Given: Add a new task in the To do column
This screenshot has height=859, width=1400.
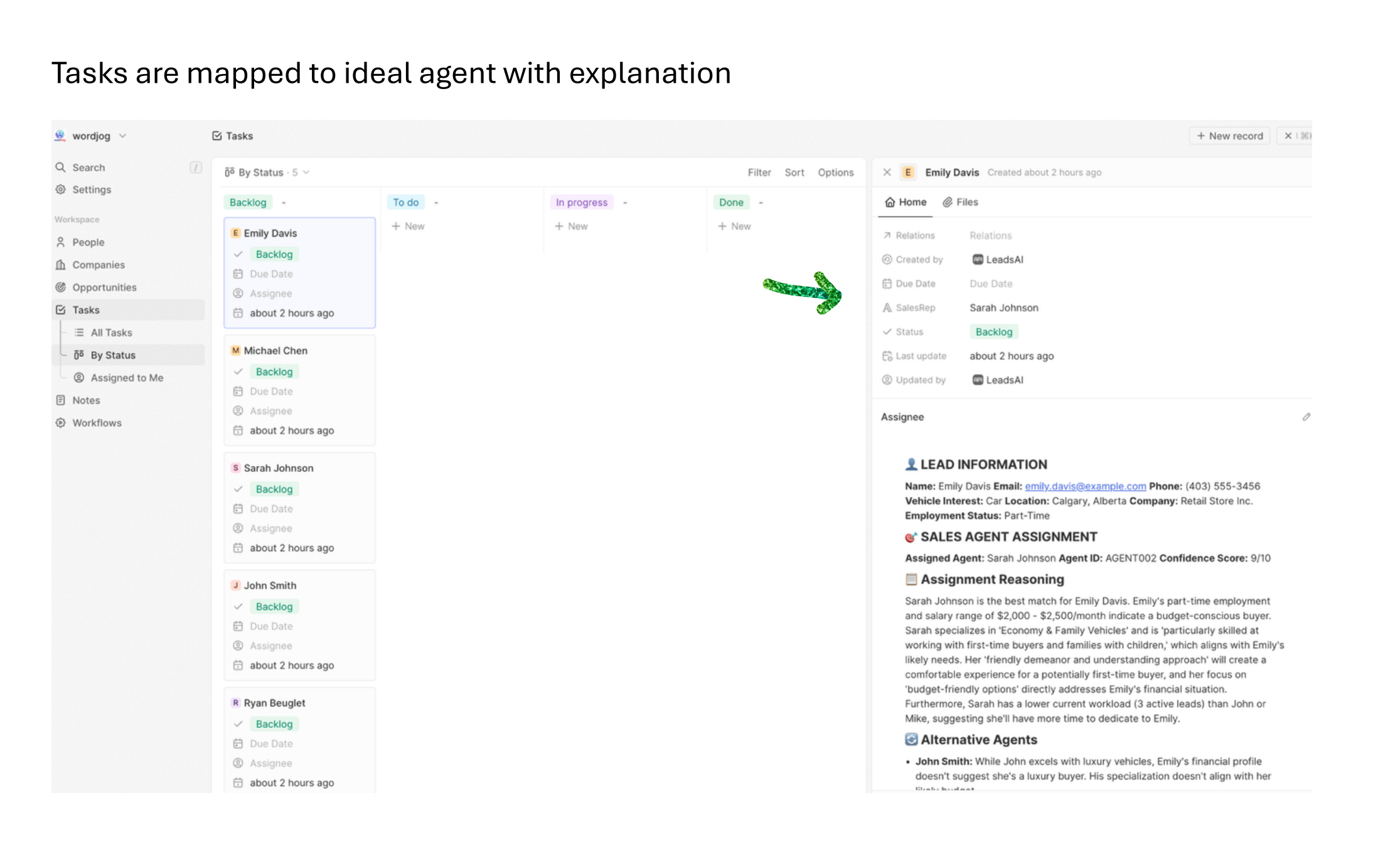Looking at the screenshot, I should click(x=408, y=226).
